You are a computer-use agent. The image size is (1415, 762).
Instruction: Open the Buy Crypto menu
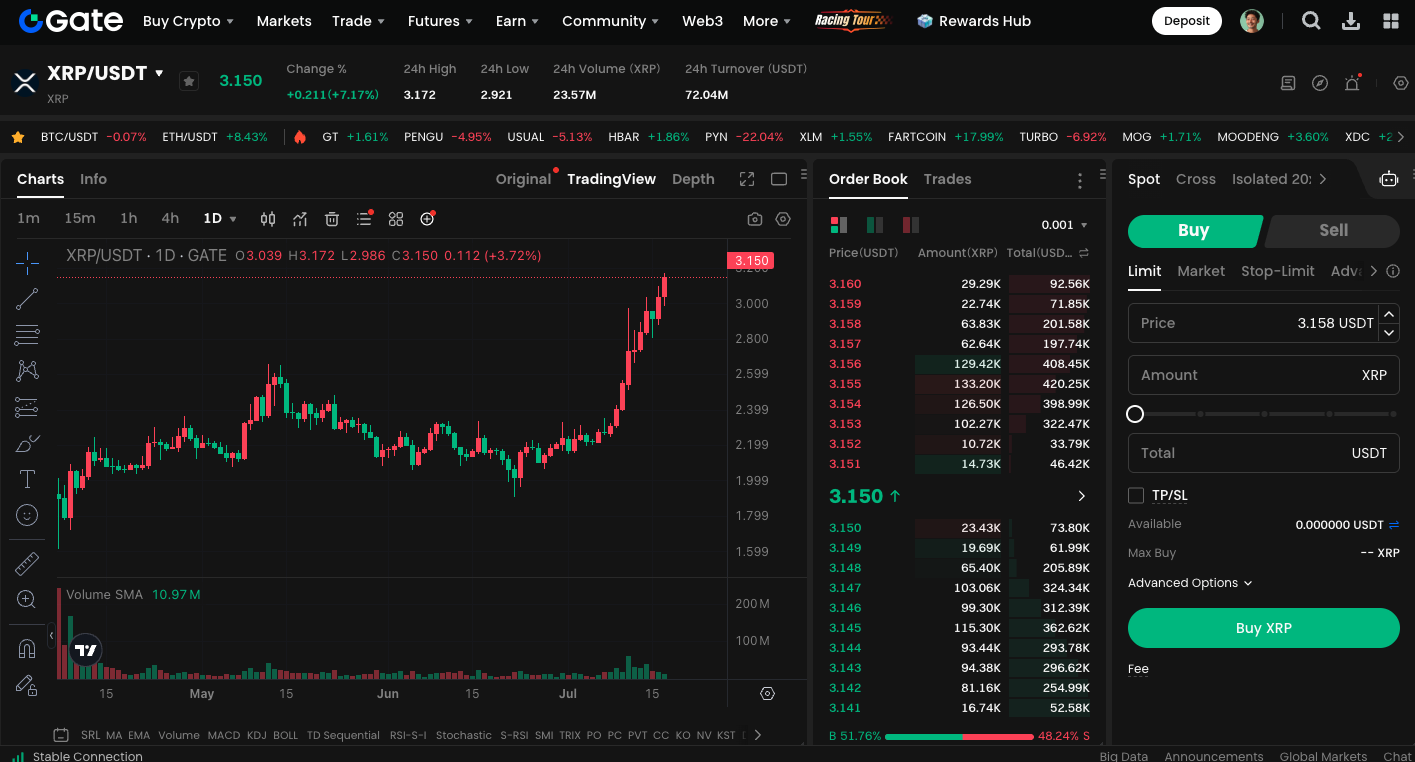[x=188, y=21]
